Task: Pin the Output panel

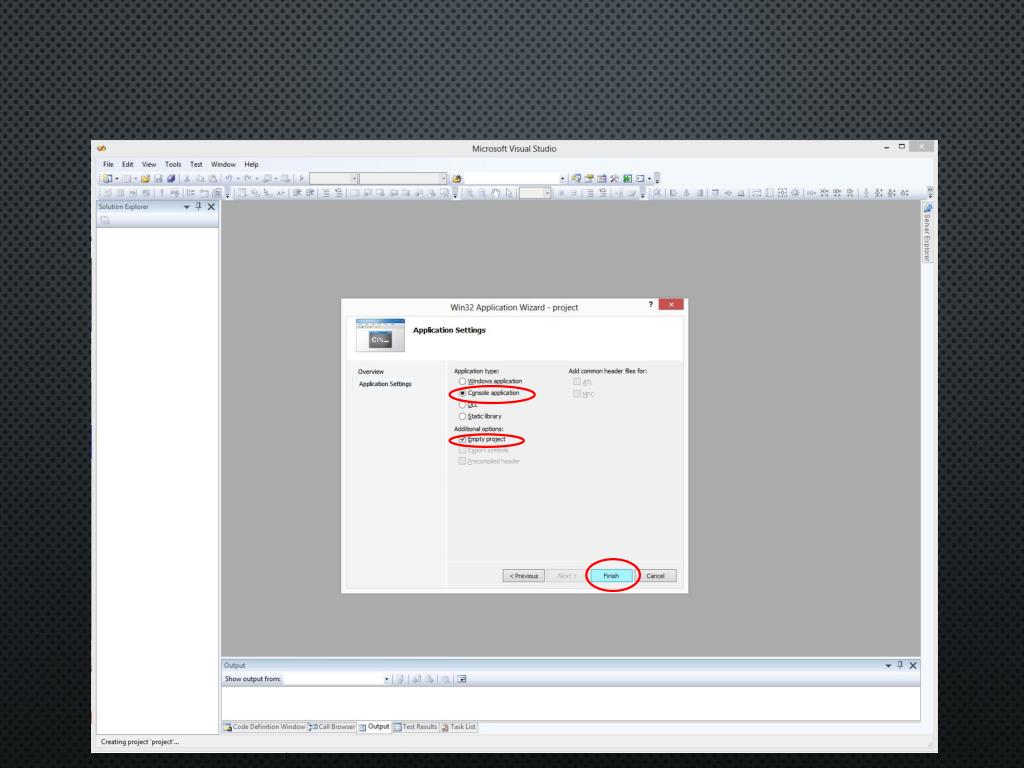Action: point(900,665)
